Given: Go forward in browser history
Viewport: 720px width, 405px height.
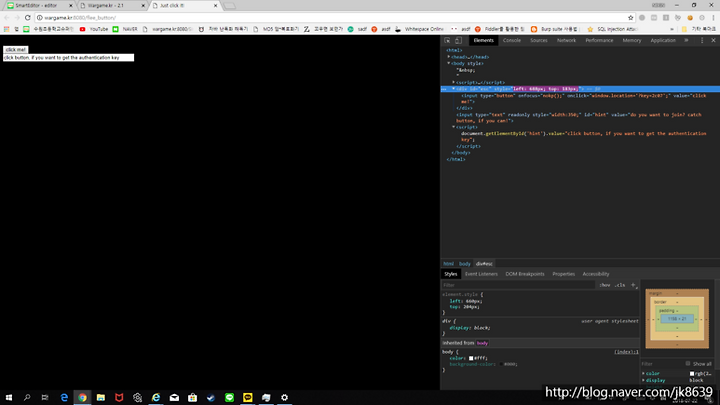Looking at the screenshot, I should tap(17, 17).
